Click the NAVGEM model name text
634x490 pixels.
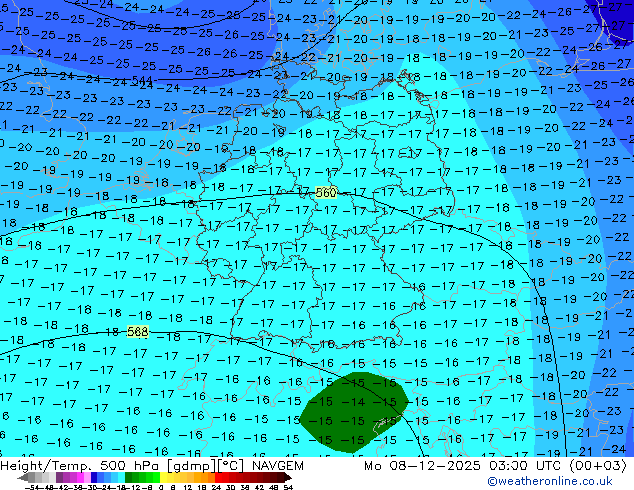(x=278, y=466)
